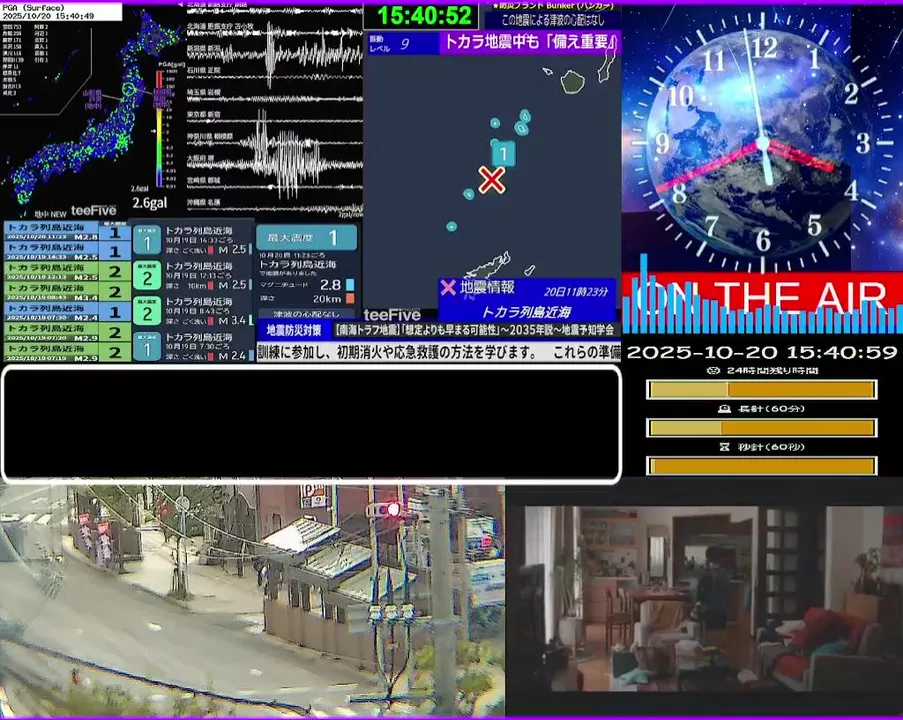Click the orange square beside depth 20km
This screenshot has height=720, width=903.
click(x=350, y=298)
